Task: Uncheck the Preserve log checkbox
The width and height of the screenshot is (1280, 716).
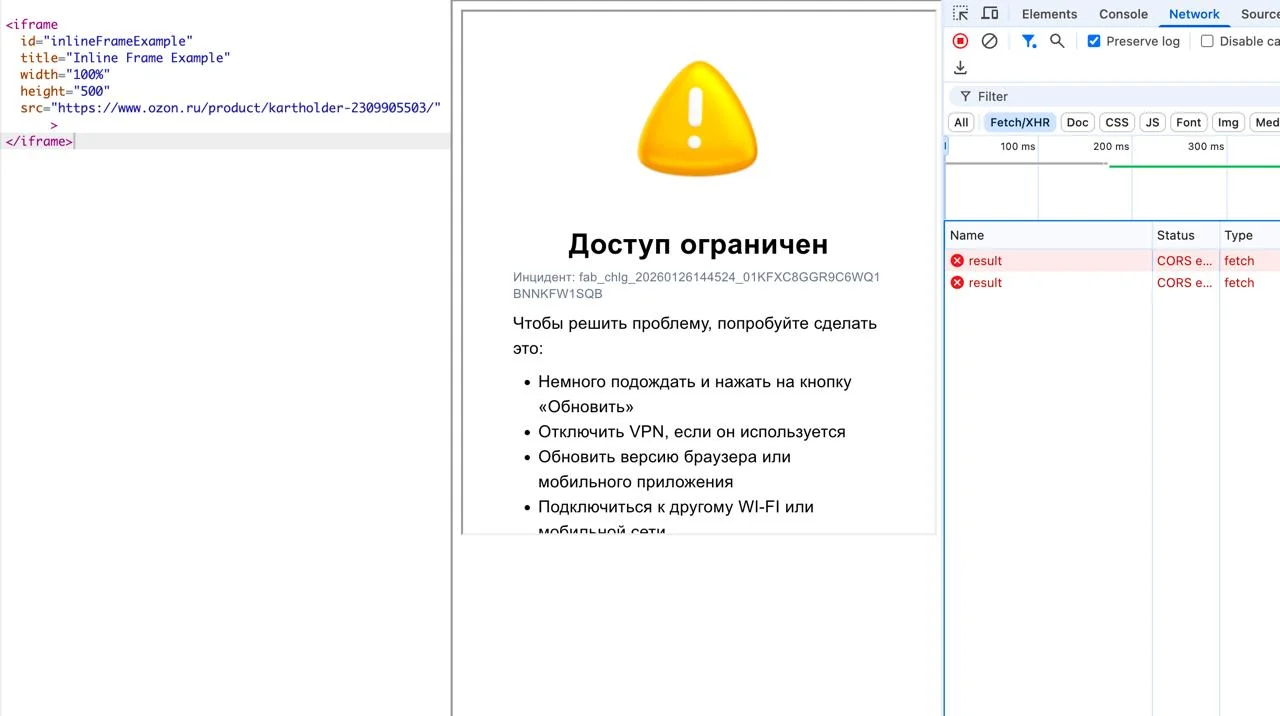Action: coord(1094,41)
